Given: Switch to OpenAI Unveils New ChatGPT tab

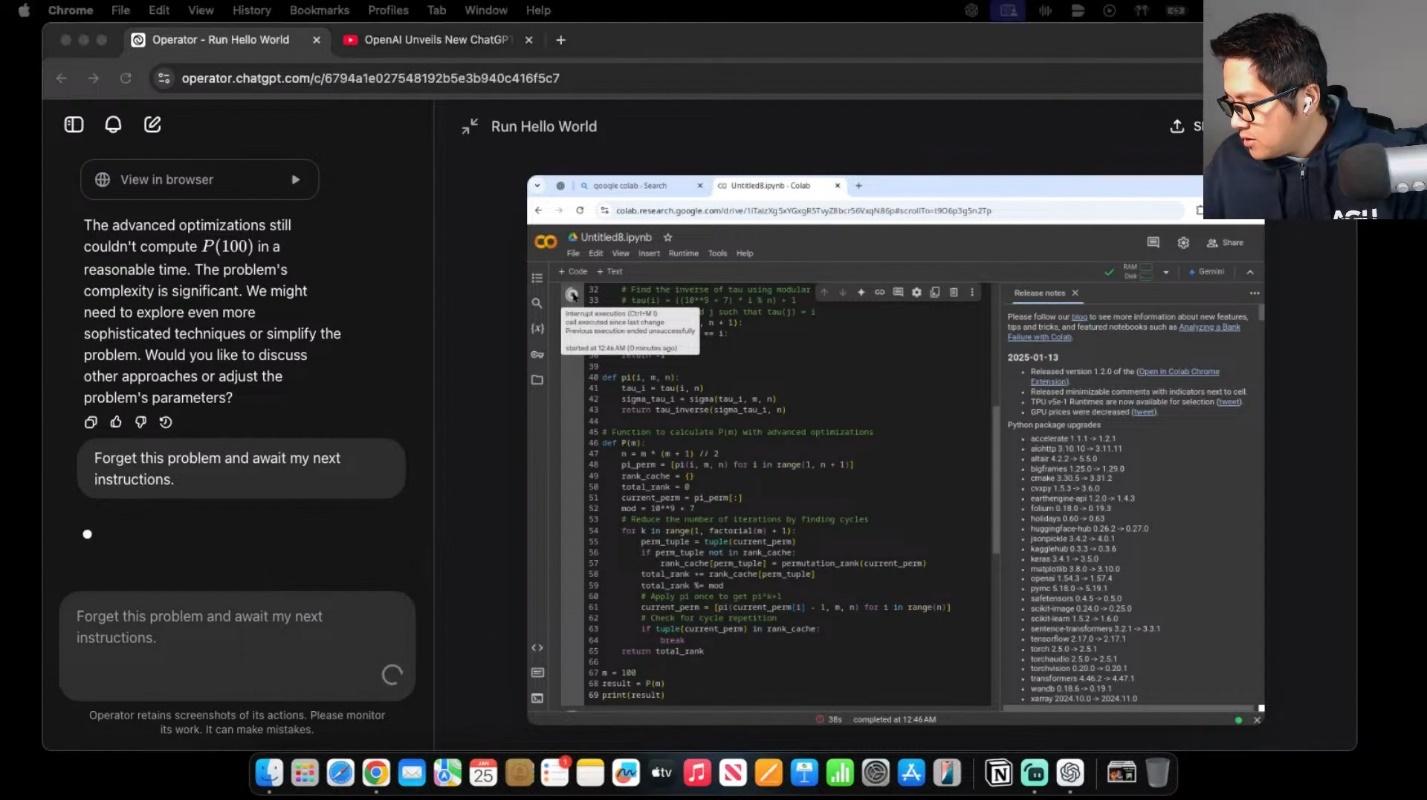Looking at the screenshot, I should (438, 40).
